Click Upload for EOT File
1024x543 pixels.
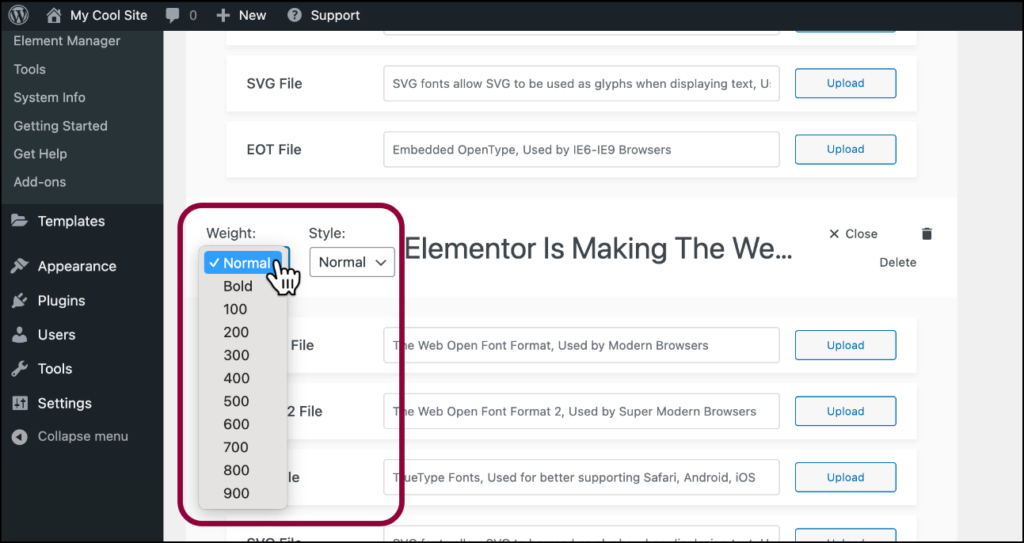pyautogui.click(x=845, y=149)
